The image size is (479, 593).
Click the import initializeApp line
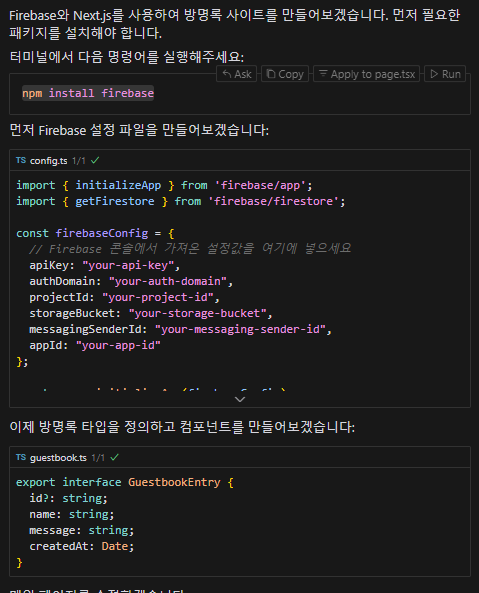point(164,185)
